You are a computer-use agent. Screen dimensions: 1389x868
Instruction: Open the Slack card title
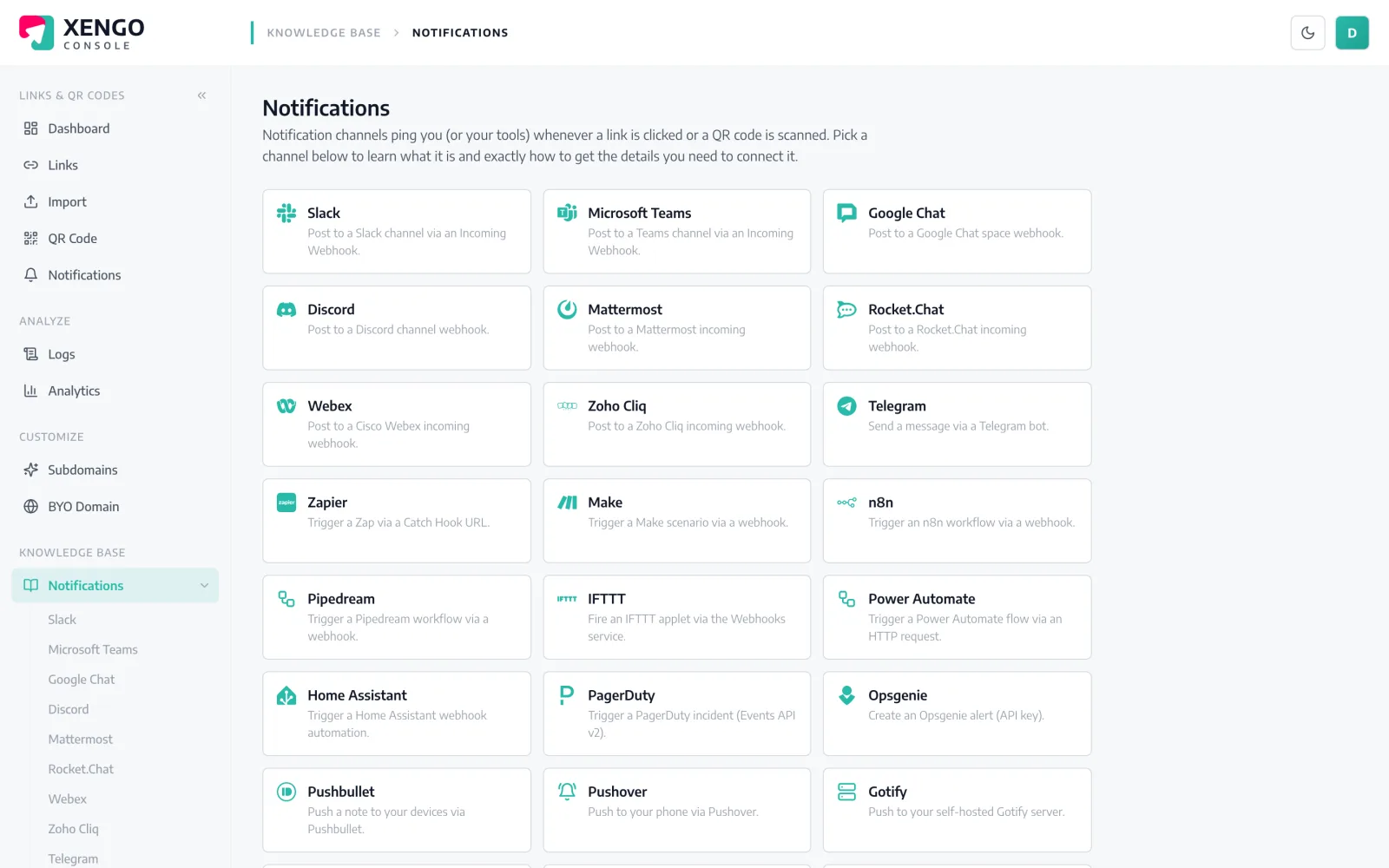pyautogui.click(x=324, y=213)
